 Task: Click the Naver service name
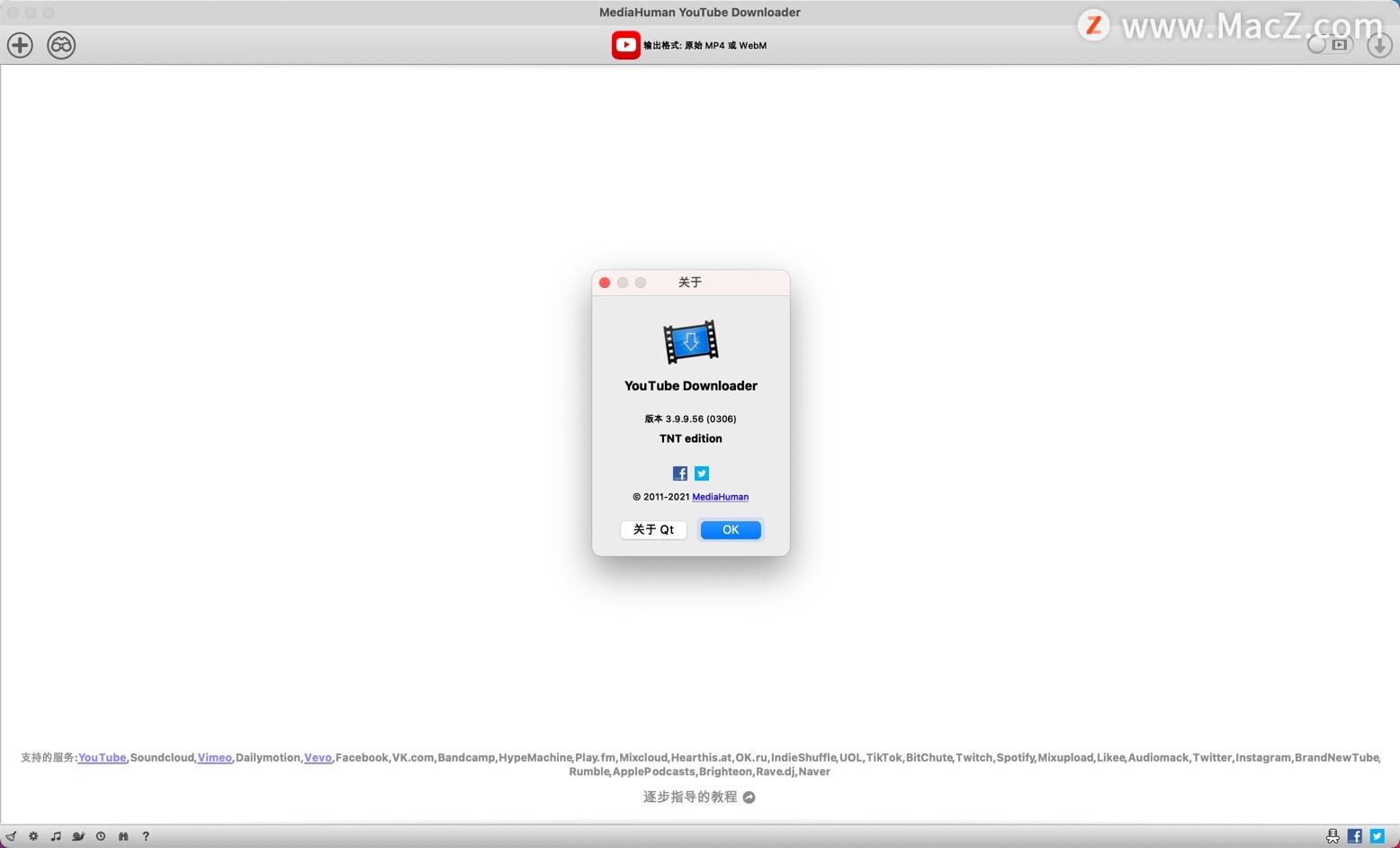(814, 771)
